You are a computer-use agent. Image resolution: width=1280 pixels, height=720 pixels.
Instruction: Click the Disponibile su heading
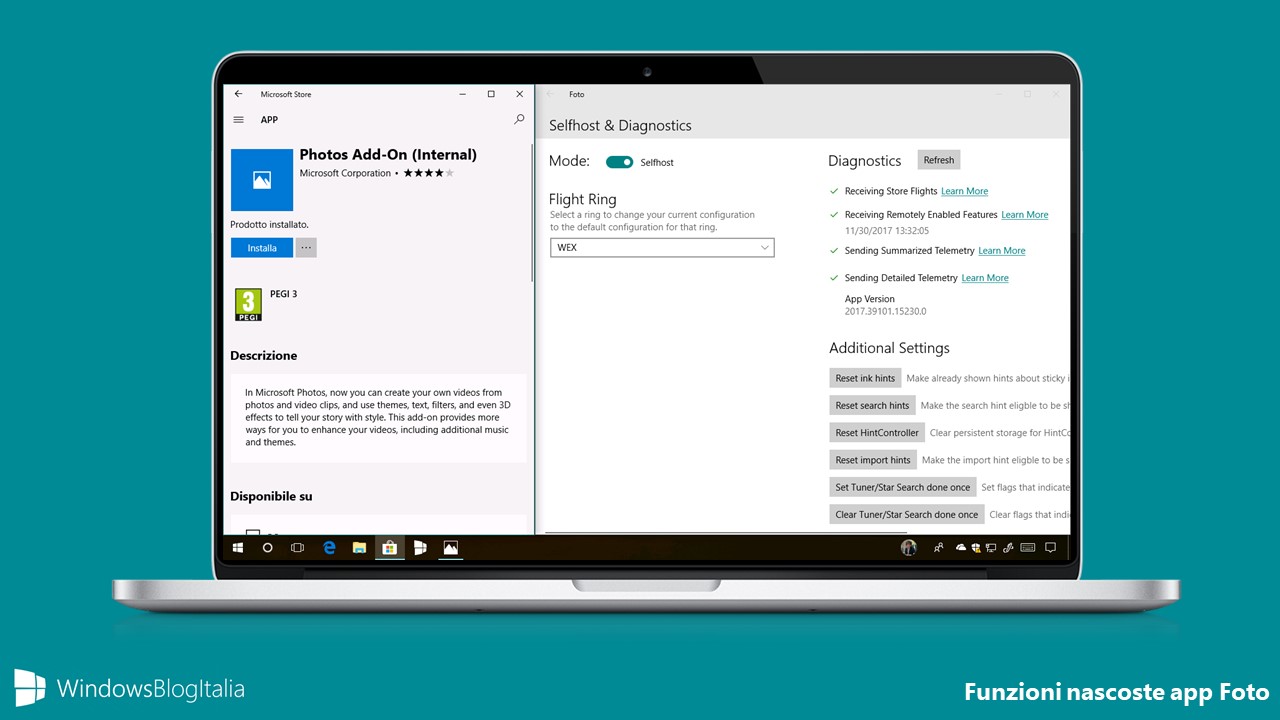272,496
